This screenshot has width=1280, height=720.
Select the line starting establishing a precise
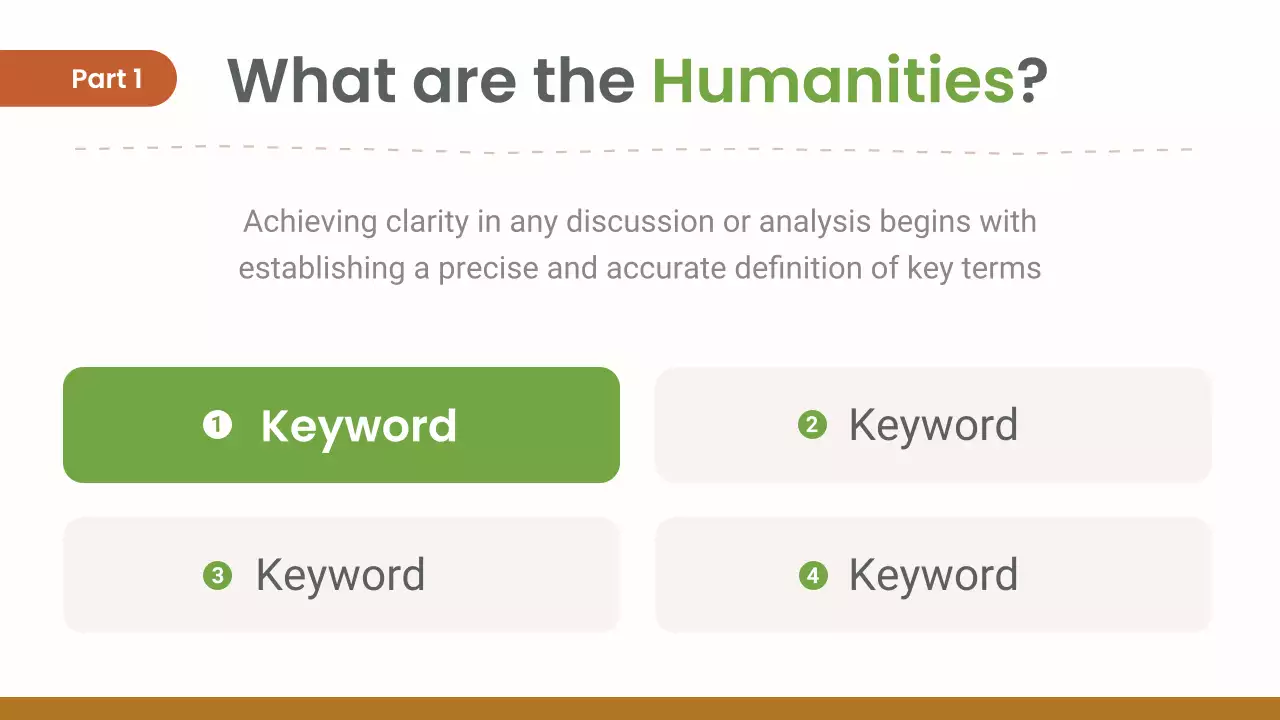tap(640, 269)
